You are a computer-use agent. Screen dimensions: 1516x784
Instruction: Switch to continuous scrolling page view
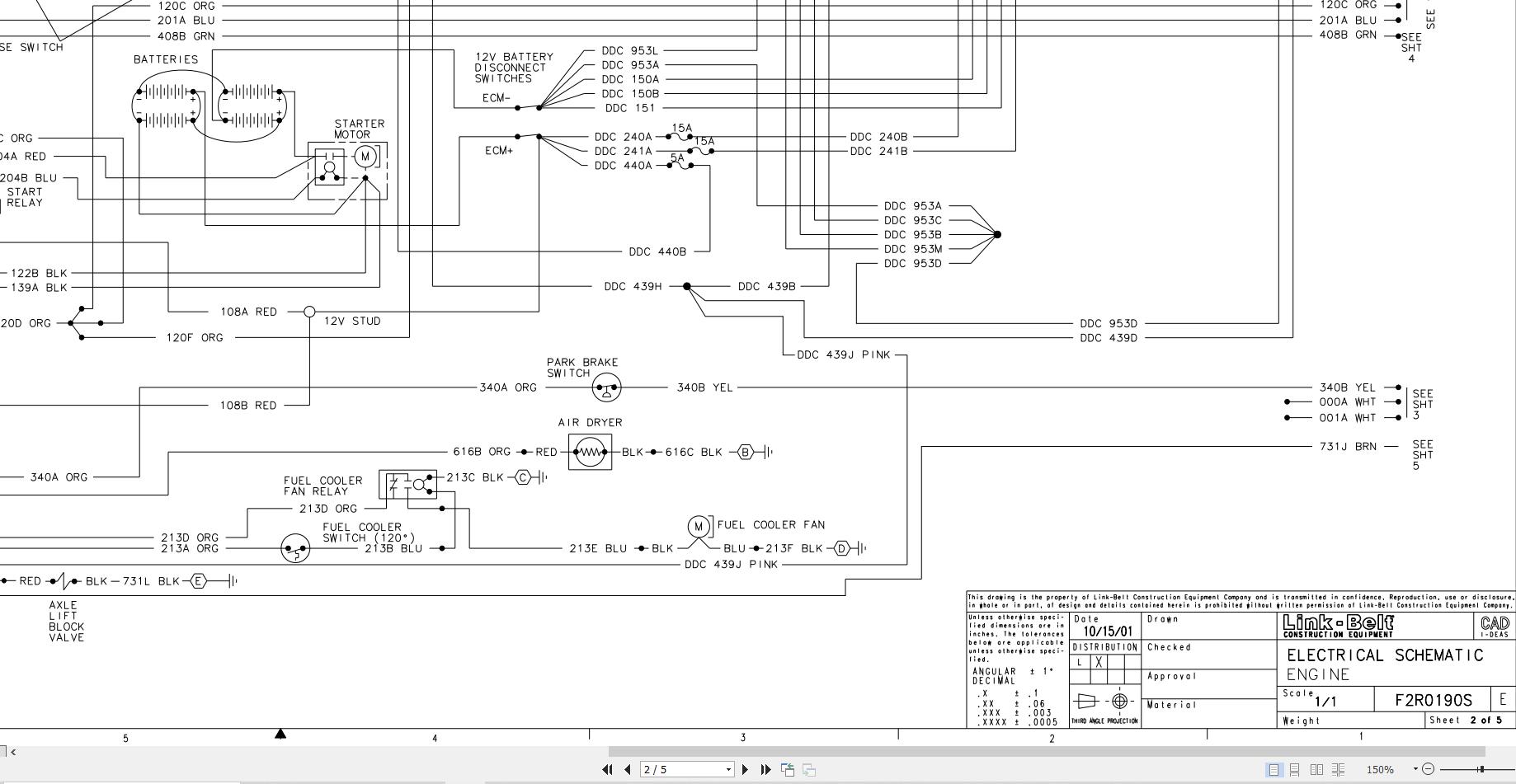1295,769
